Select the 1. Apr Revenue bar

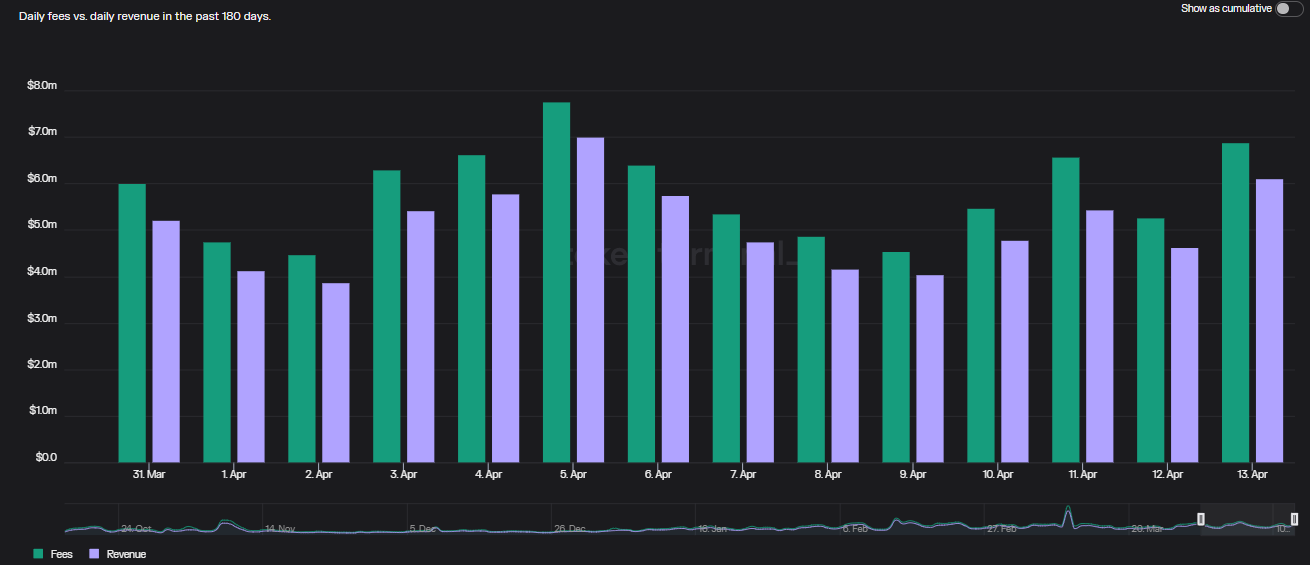click(x=251, y=367)
